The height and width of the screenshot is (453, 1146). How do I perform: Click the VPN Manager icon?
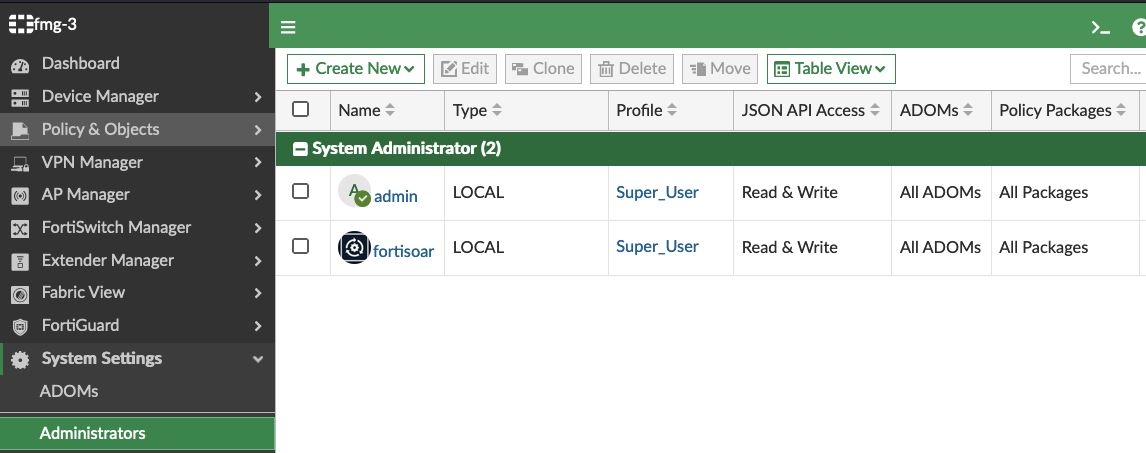click(x=20, y=164)
